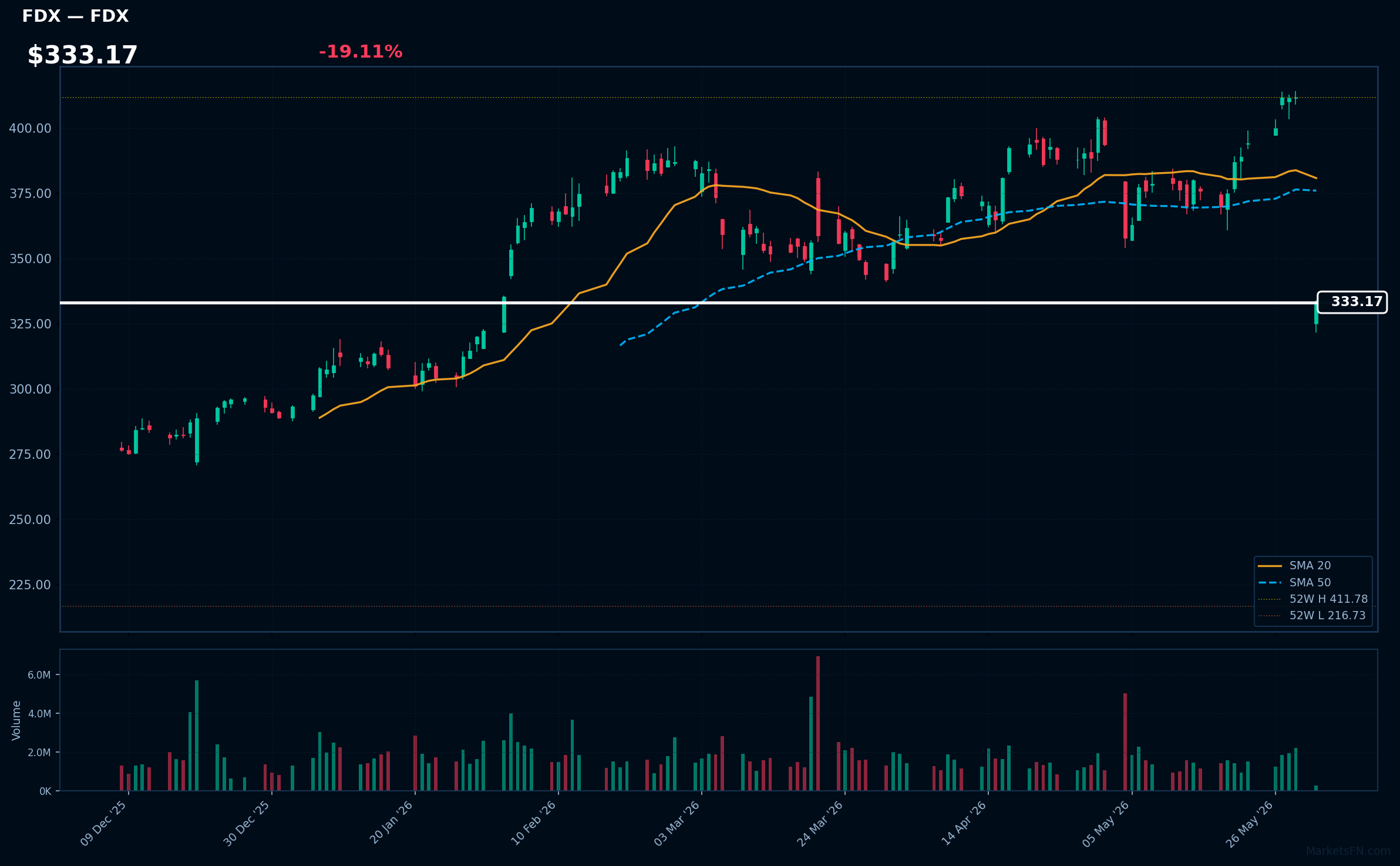This screenshot has width=1400, height=866.
Task: Click the 300.00 price axis label
Action: click(30, 389)
